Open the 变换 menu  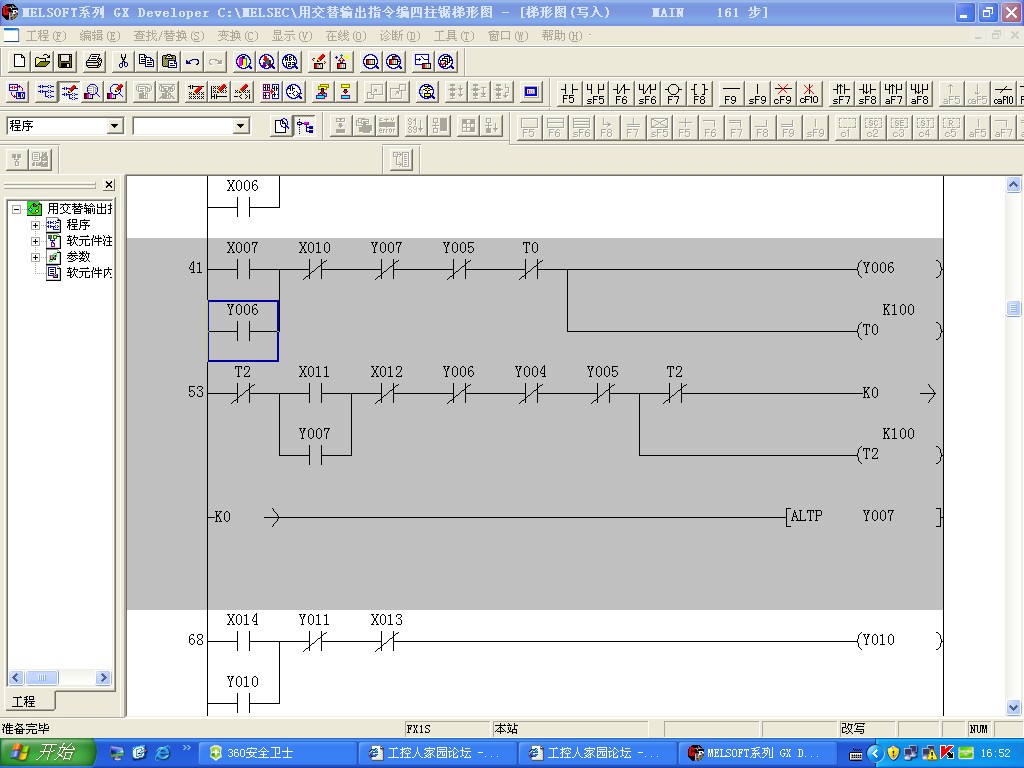(236, 36)
